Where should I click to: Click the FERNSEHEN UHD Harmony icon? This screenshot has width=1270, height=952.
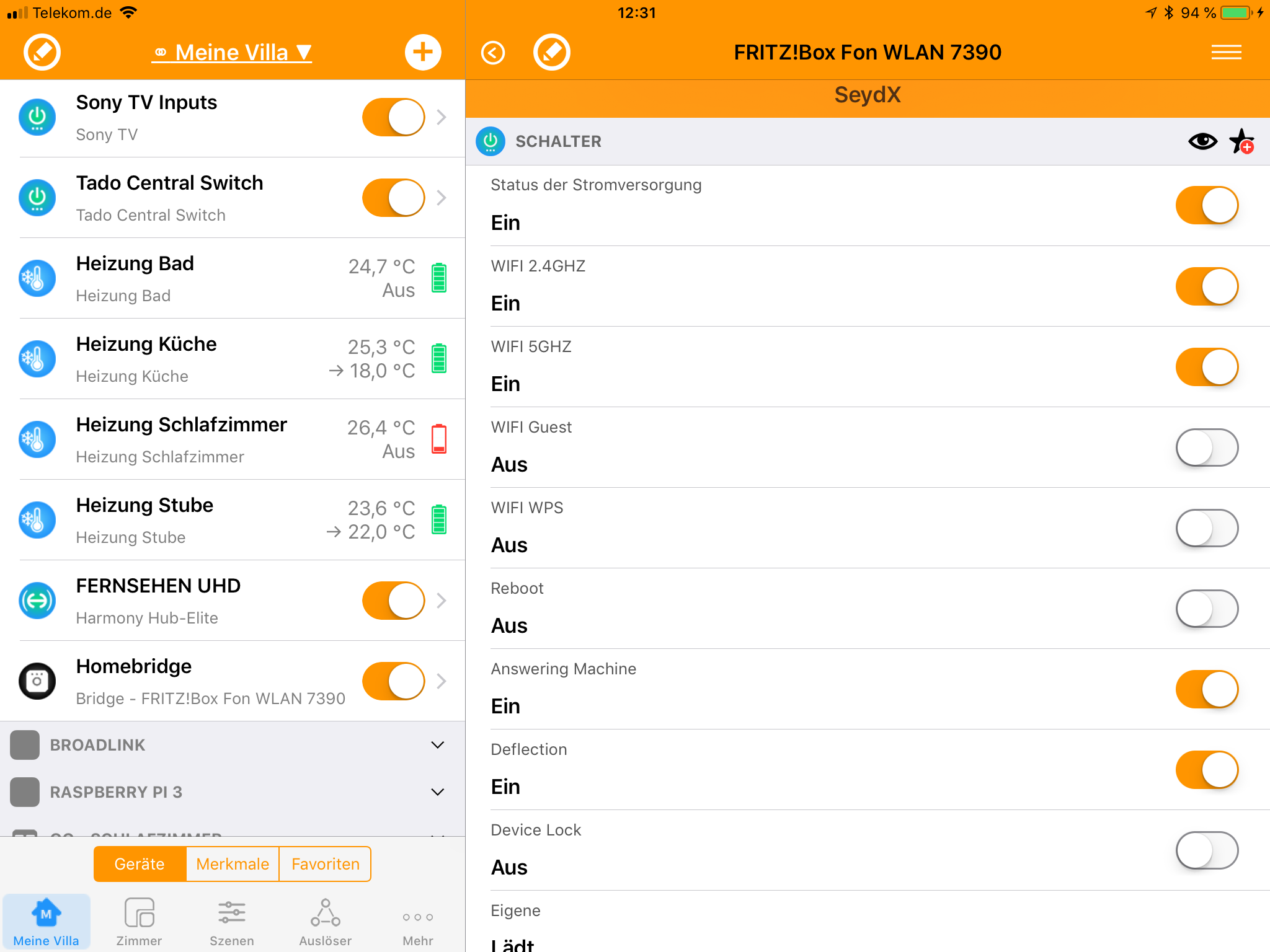[x=37, y=601]
